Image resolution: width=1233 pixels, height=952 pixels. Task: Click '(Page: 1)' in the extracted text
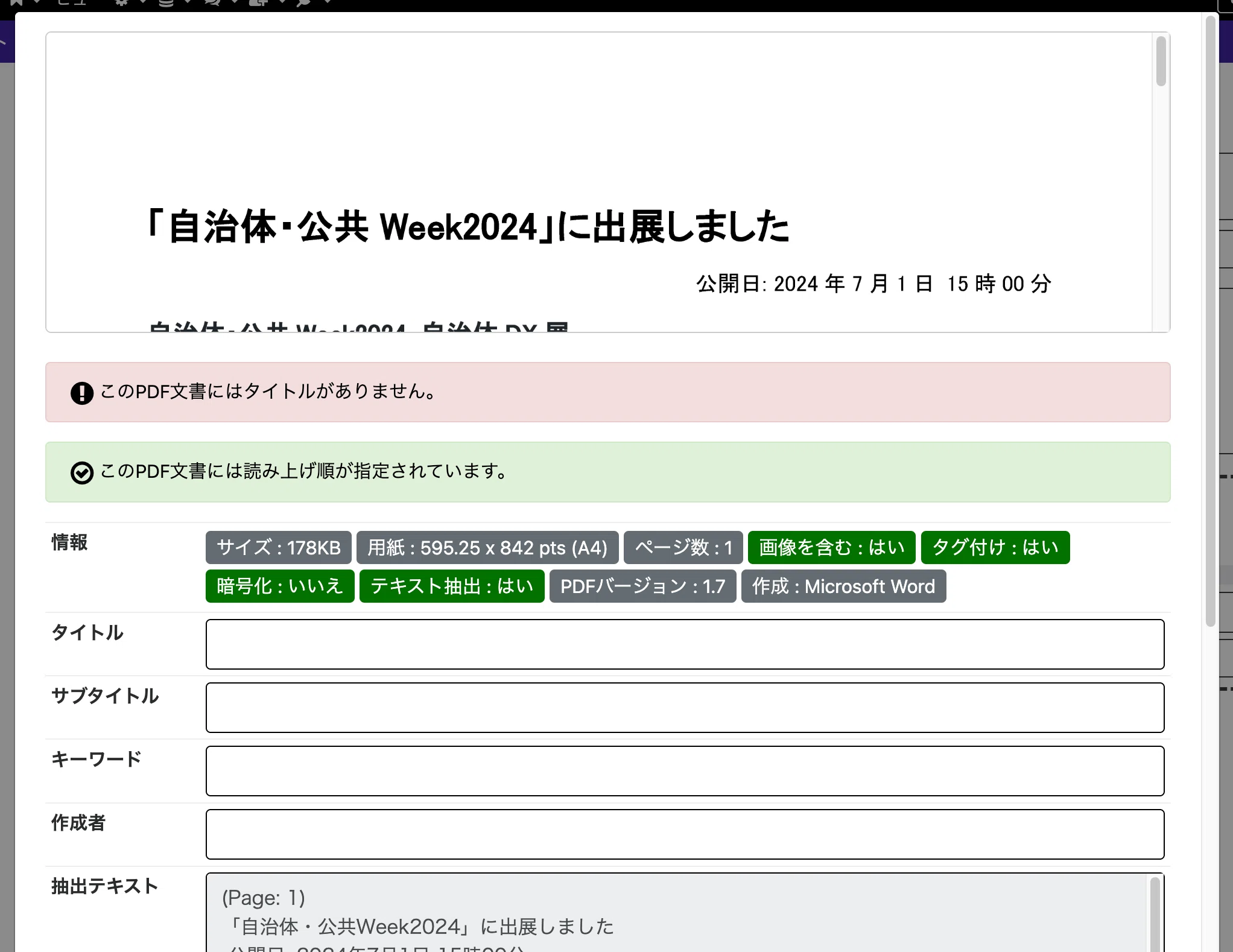click(264, 898)
